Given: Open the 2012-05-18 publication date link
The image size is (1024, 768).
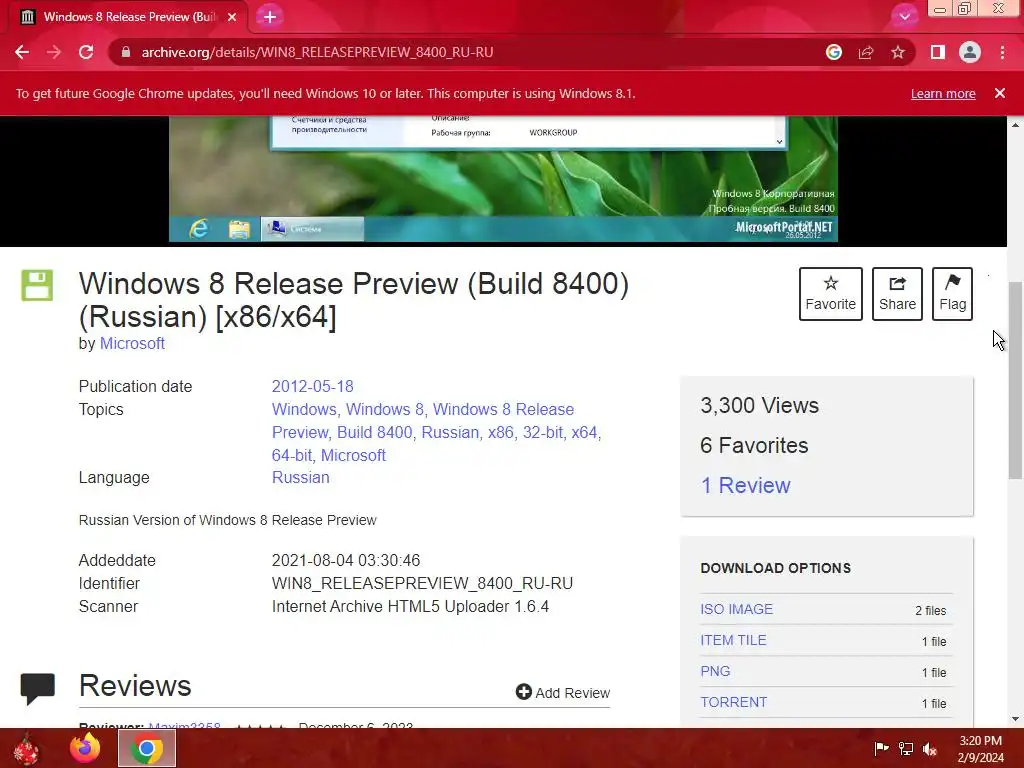Looking at the screenshot, I should pos(312,387).
